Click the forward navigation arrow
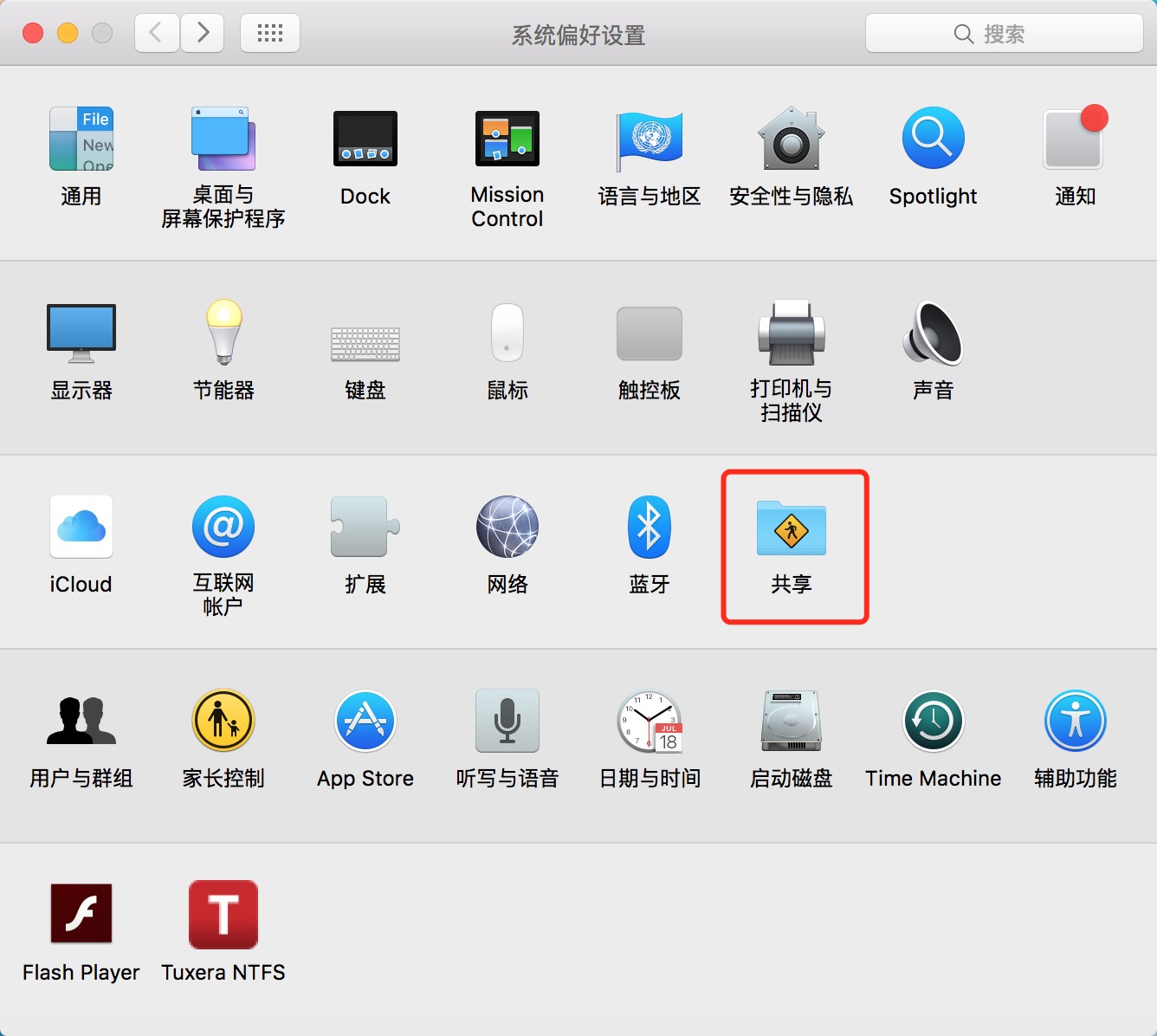This screenshot has height=1036, width=1157. (x=203, y=34)
